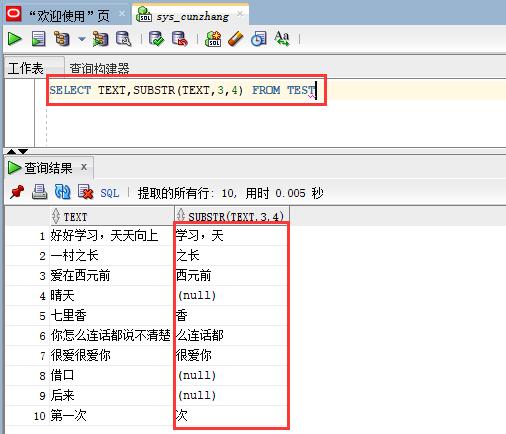Screen dimensions: 506x434
Task: Select the 工作表 tab
Action: pos(26,68)
